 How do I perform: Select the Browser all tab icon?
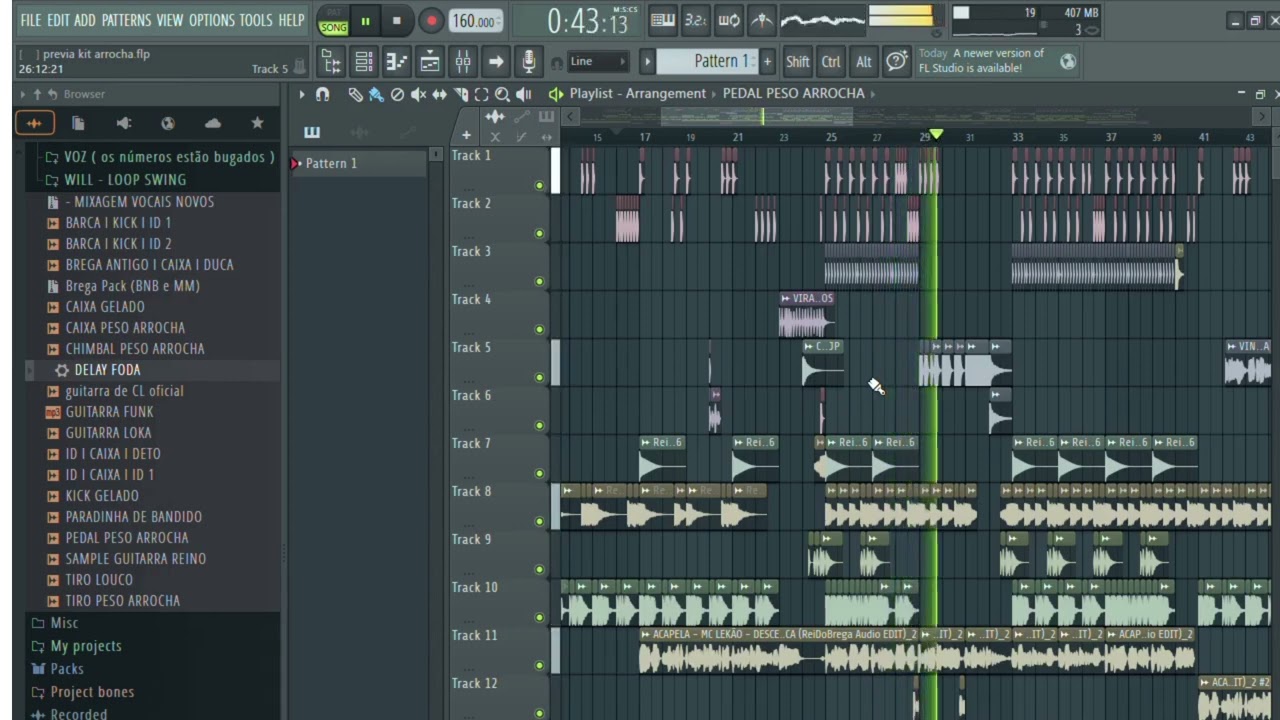(34, 123)
